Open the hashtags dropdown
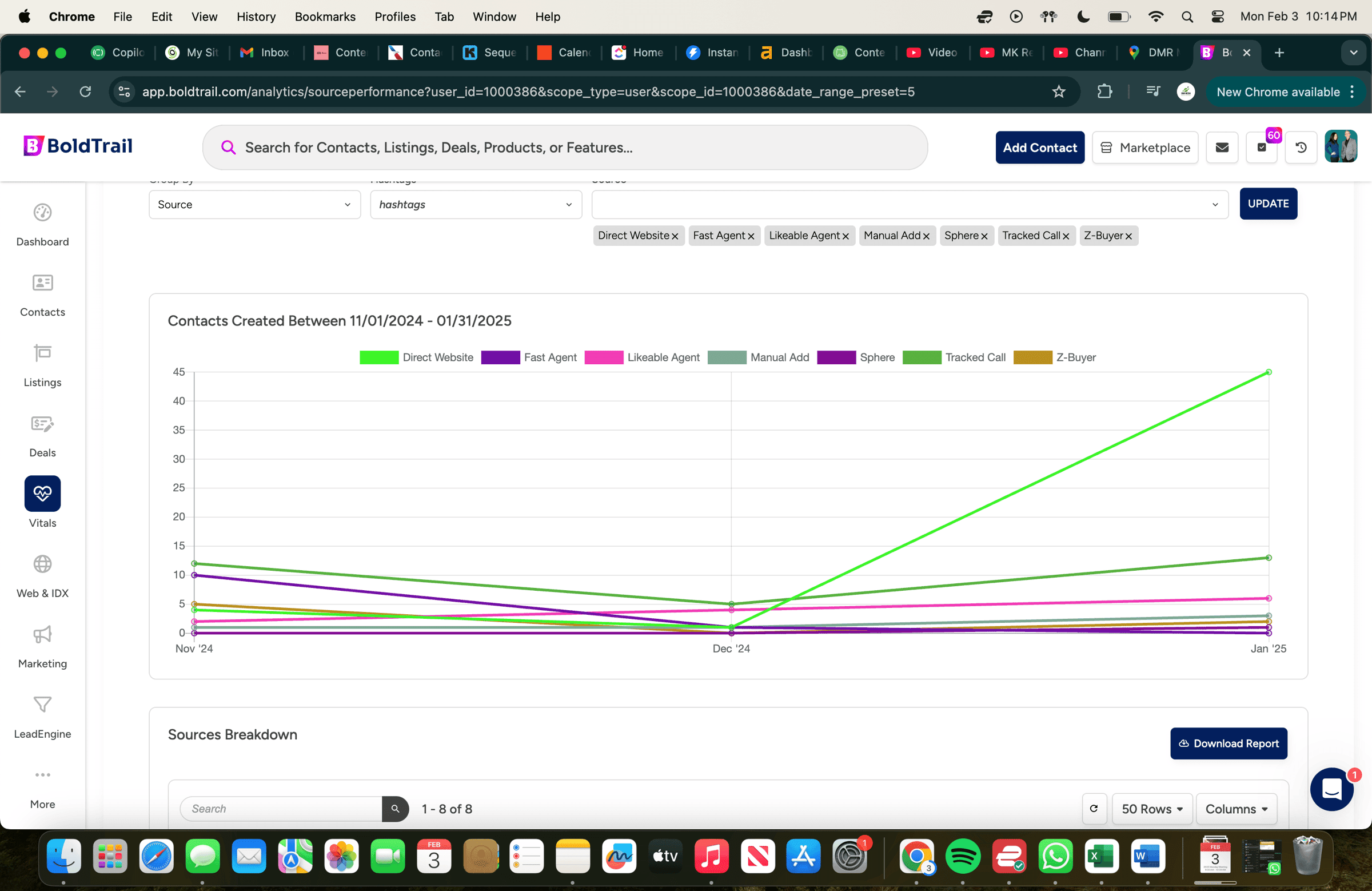The width and height of the screenshot is (1372, 891). coord(476,205)
